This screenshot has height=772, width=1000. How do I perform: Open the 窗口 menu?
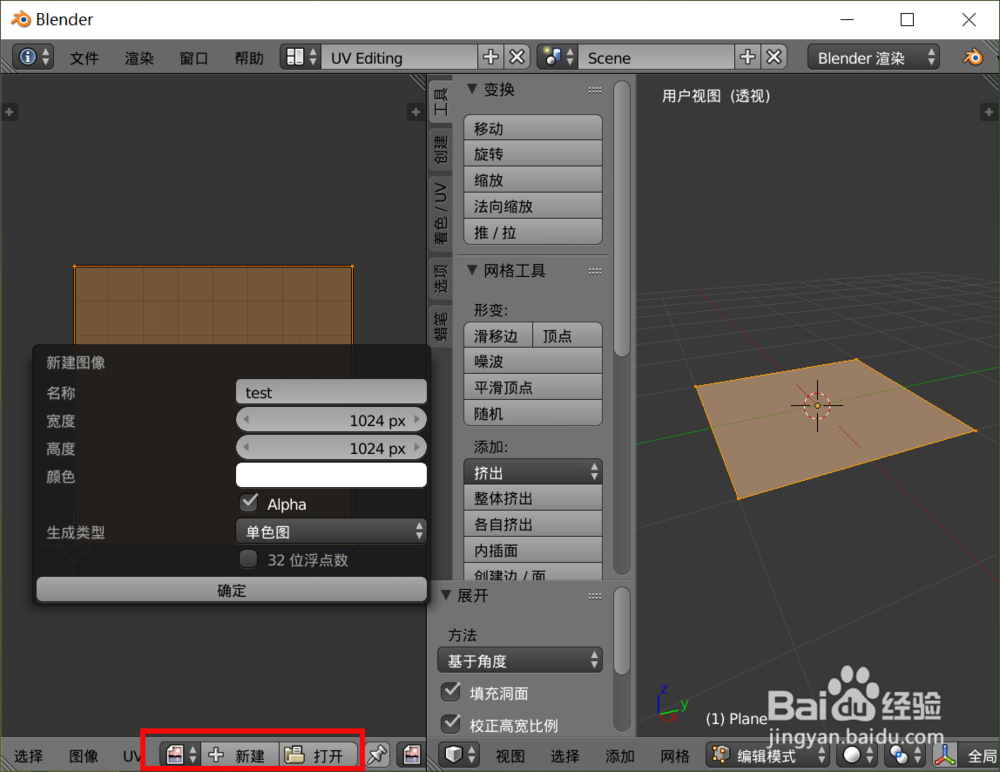194,58
